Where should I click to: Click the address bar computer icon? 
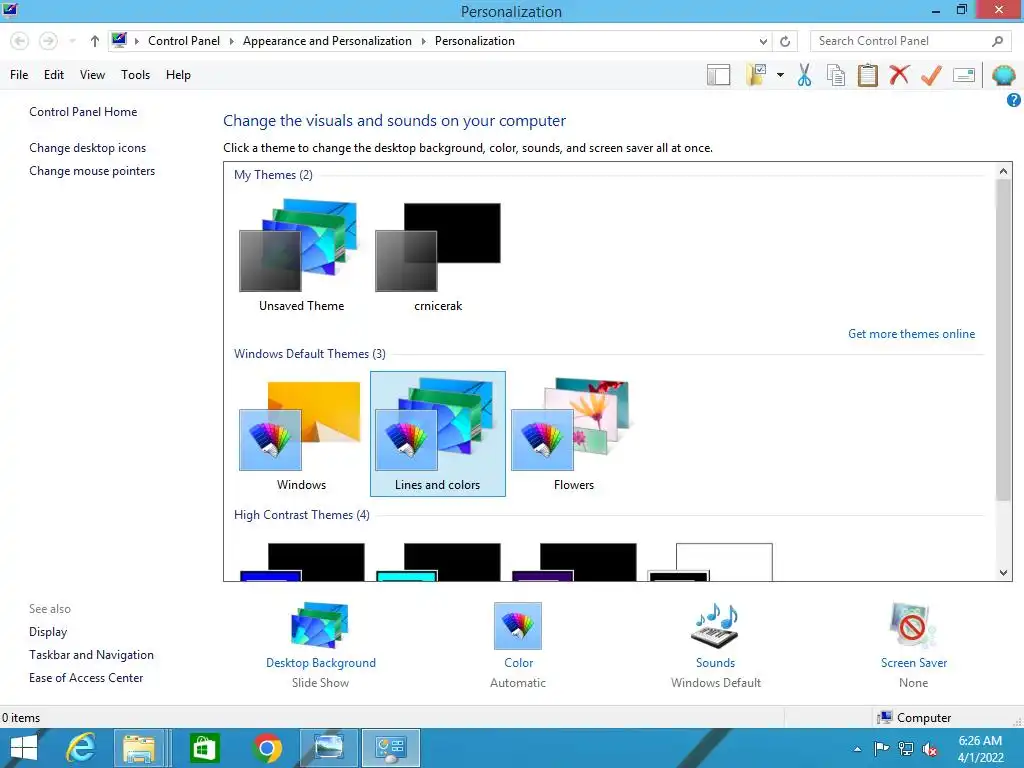pos(119,40)
